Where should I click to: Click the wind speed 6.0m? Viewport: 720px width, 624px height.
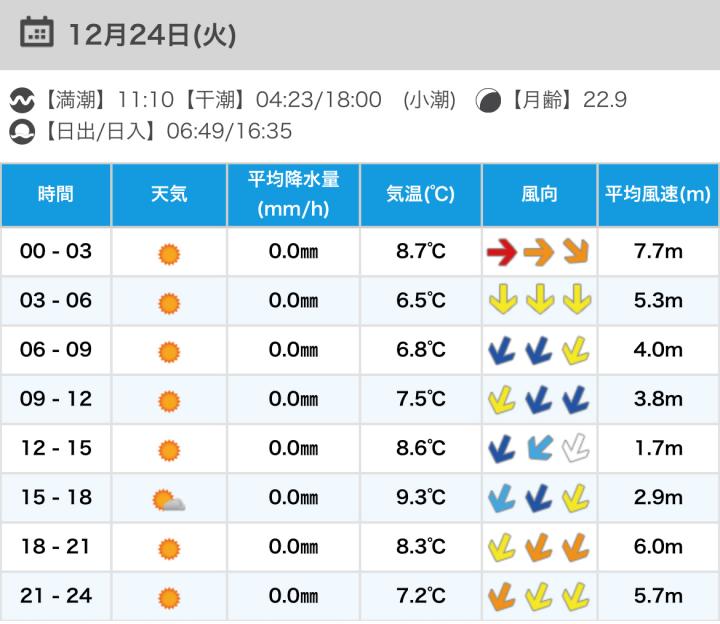[x=658, y=546]
